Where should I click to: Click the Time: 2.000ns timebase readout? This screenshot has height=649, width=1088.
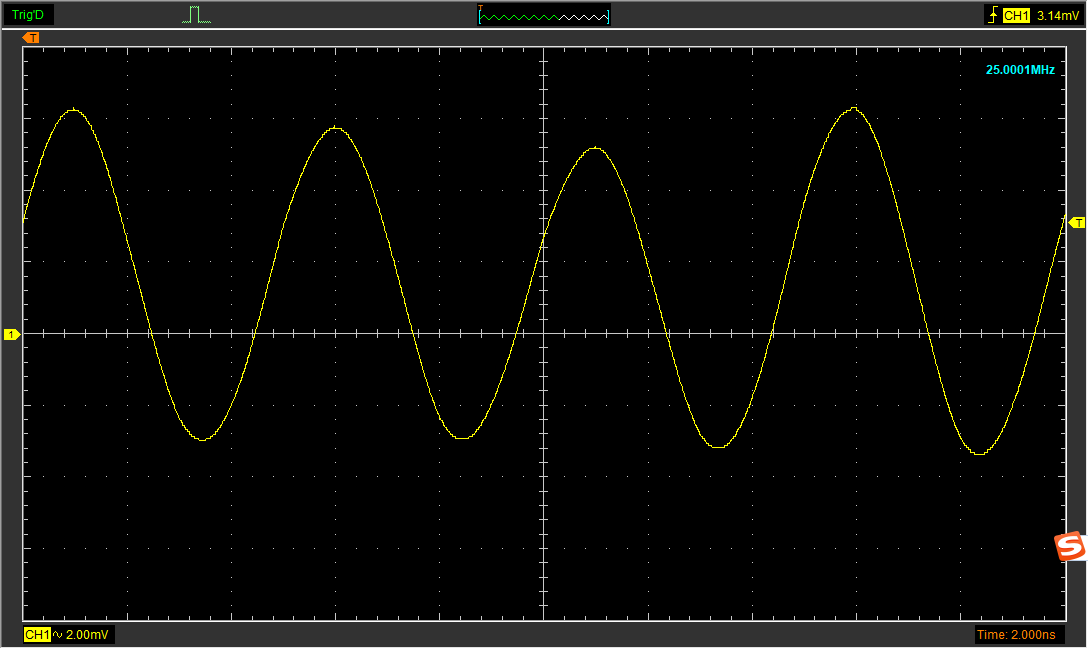pos(1016,634)
